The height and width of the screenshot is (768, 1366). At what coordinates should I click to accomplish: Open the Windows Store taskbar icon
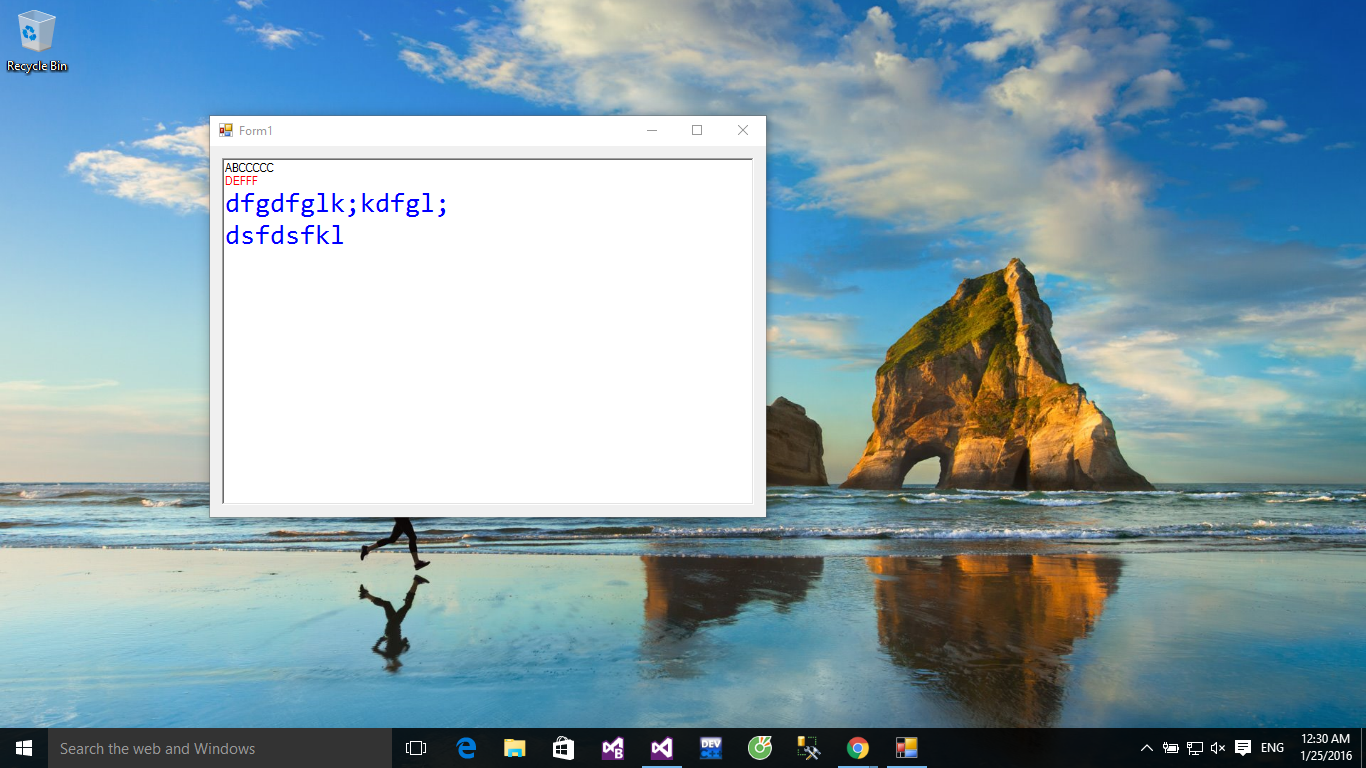point(564,748)
